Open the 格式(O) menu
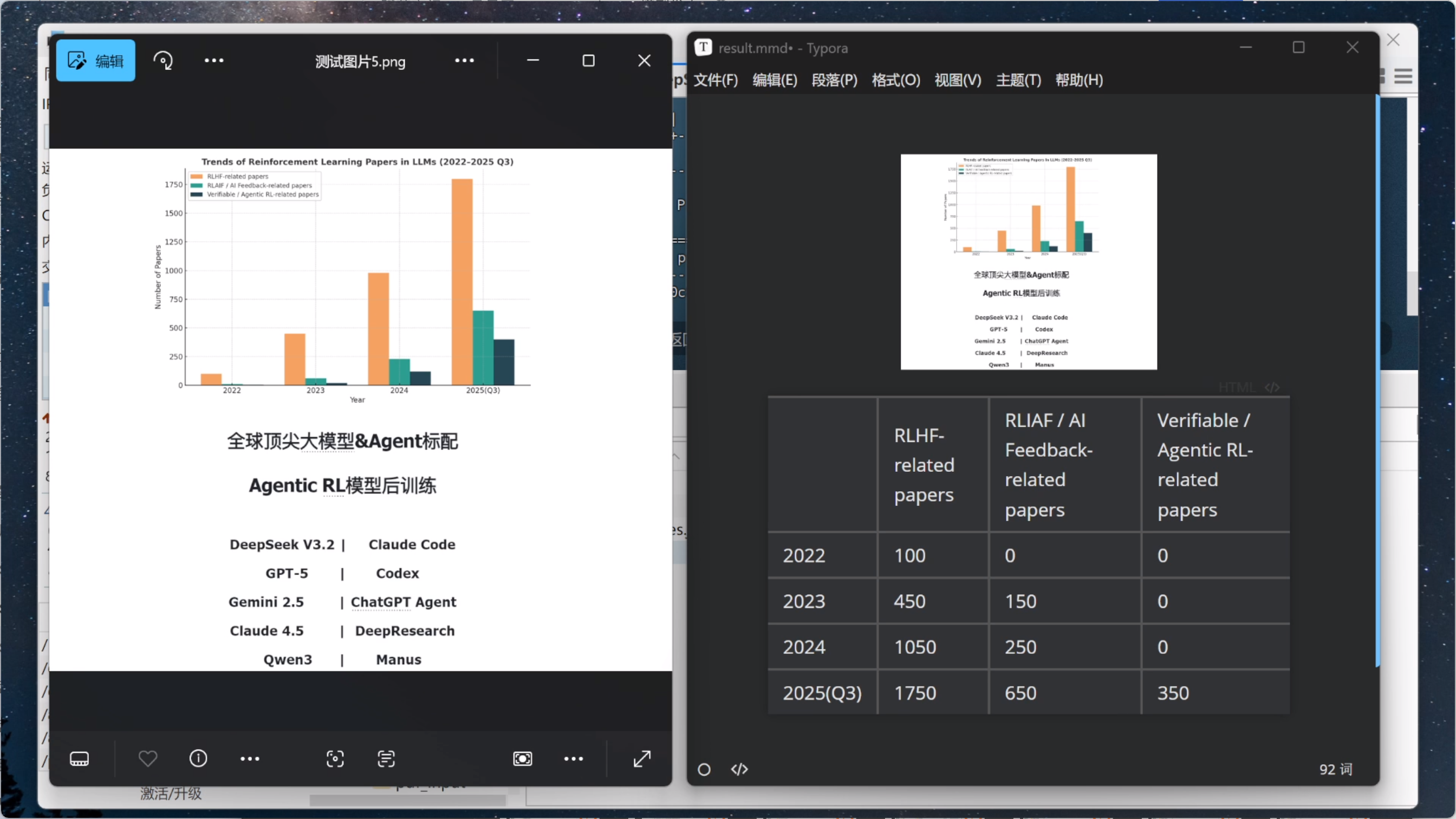The image size is (1456, 819). 895,80
